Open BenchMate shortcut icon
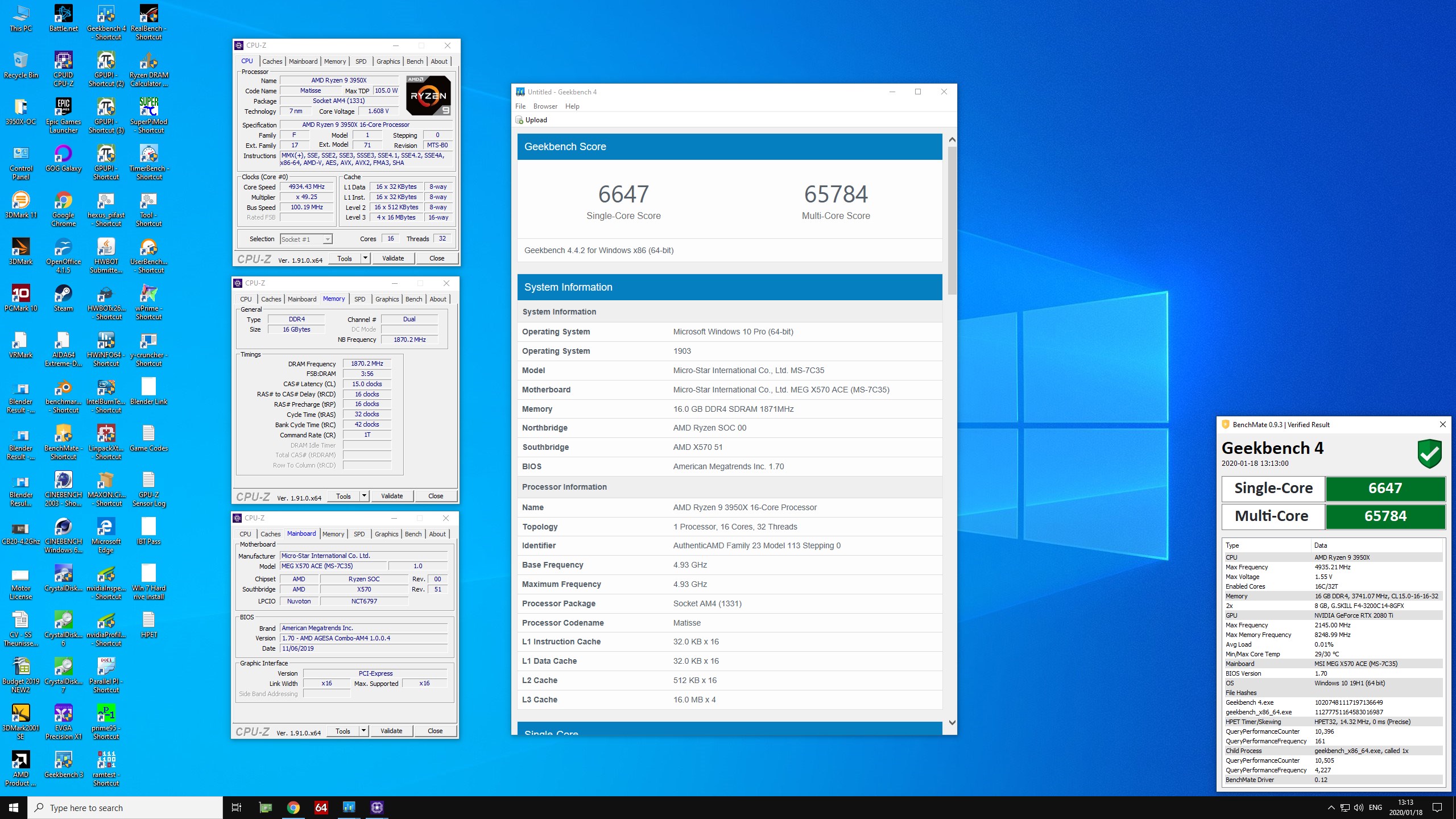The height and width of the screenshot is (819, 1456). [x=63, y=442]
